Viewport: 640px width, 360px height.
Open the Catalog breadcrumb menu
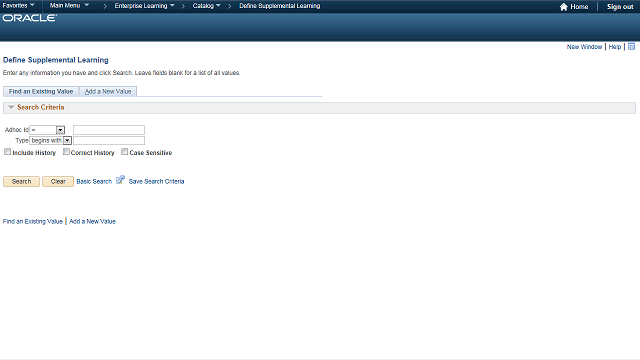tap(206, 6)
